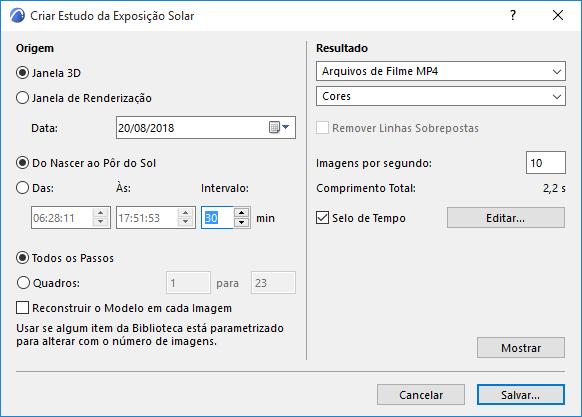The width and height of the screenshot is (582, 417).
Task: Enable Reconstruir o Modelo em cada Imagem
Action: click(22, 308)
